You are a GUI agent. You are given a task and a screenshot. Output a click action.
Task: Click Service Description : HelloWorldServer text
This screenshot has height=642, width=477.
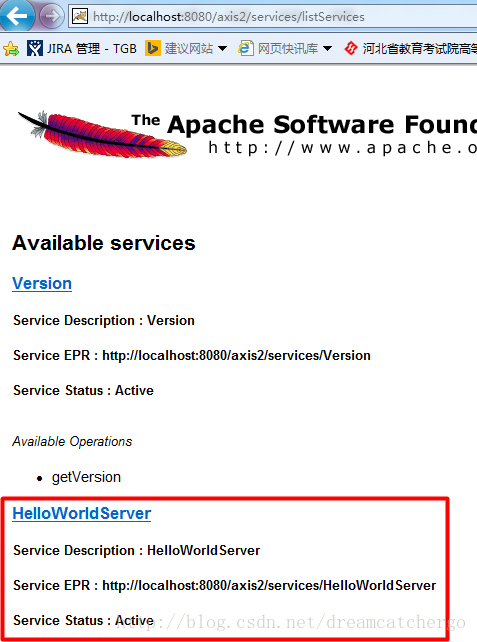137,550
